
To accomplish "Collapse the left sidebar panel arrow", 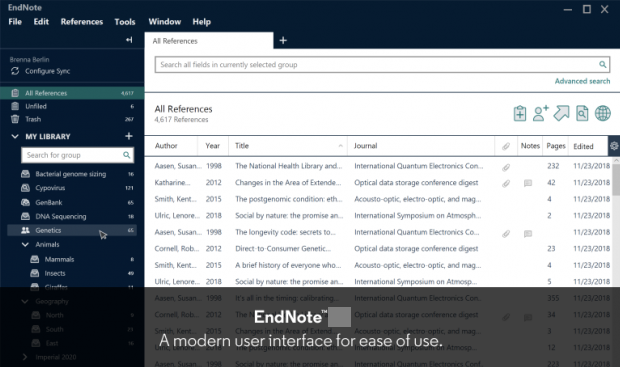I will [129, 40].
